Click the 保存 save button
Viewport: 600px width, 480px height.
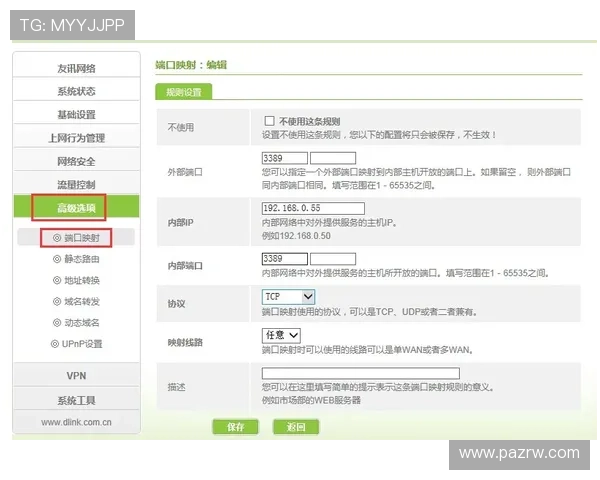[x=235, y=427]
